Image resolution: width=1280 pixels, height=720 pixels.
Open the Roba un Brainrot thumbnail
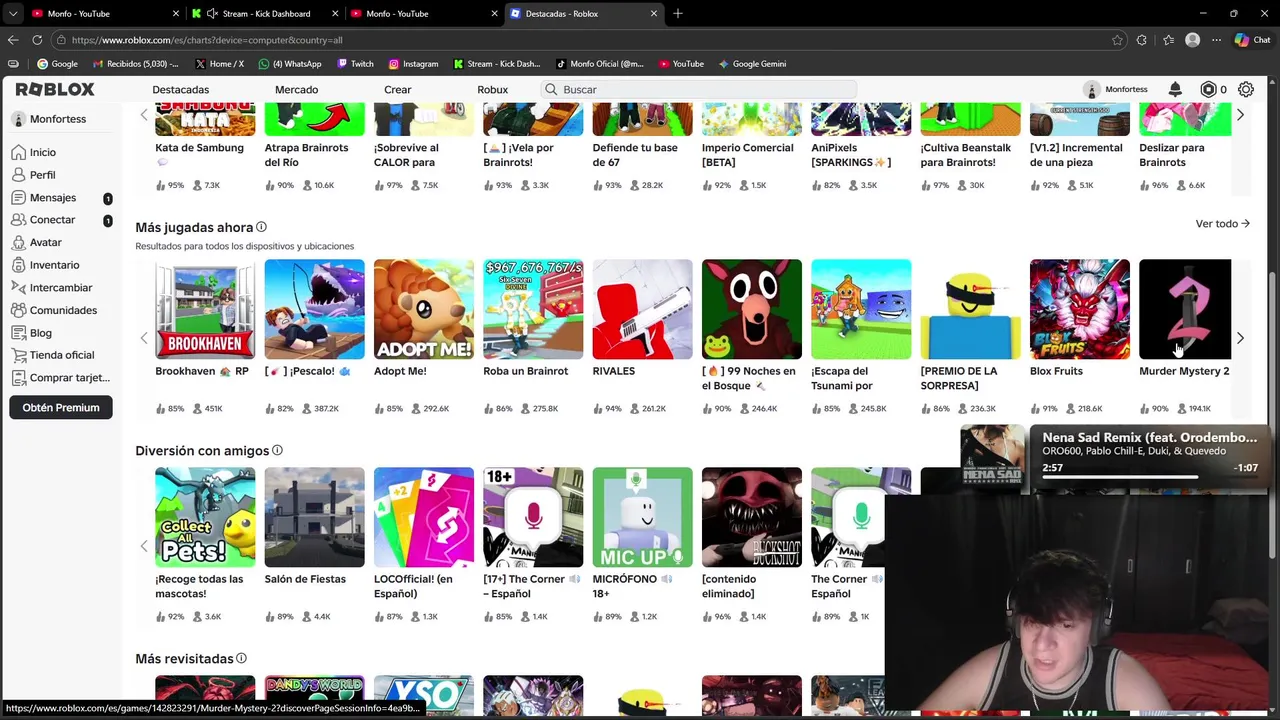point(533,309)
